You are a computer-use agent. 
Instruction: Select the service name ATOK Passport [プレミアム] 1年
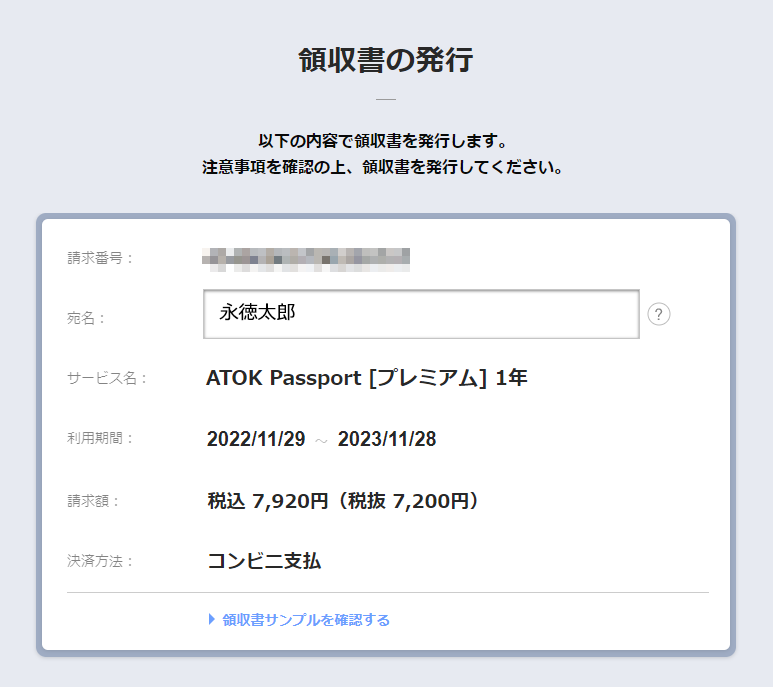pos(367,378)
